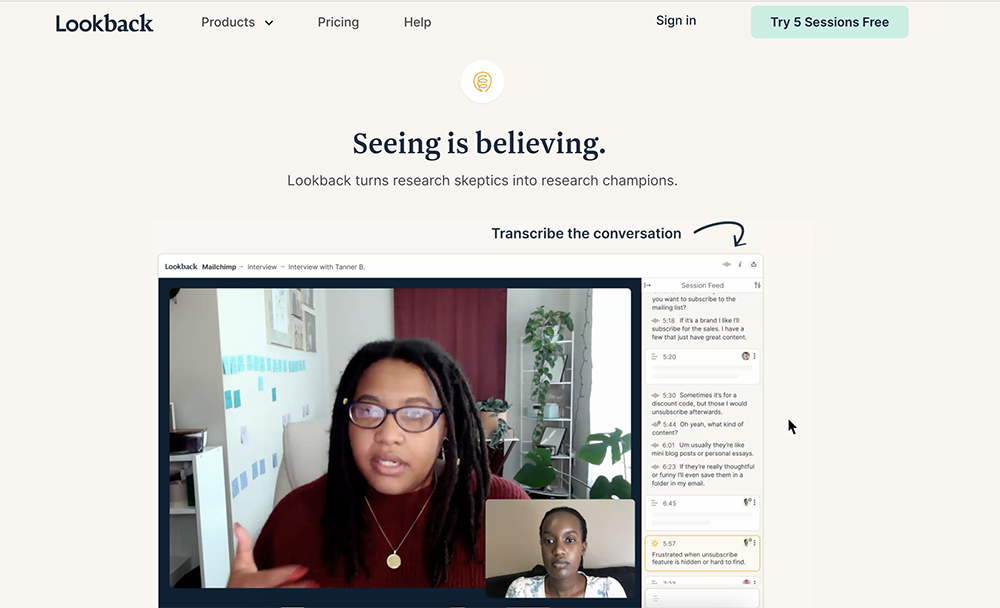Click the sun highlight icon on the 5:57 note
Viewport: 1000px width, 608px height.
click(654, 544)
